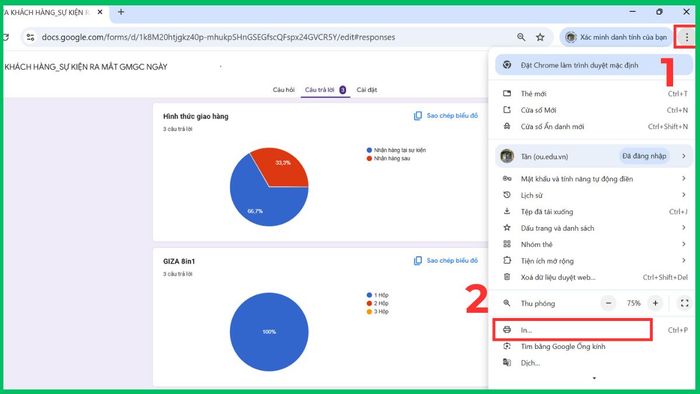The image size is (700, 394).
Task: Expand the Lịch sử submenu arrow
Action: 683,195
